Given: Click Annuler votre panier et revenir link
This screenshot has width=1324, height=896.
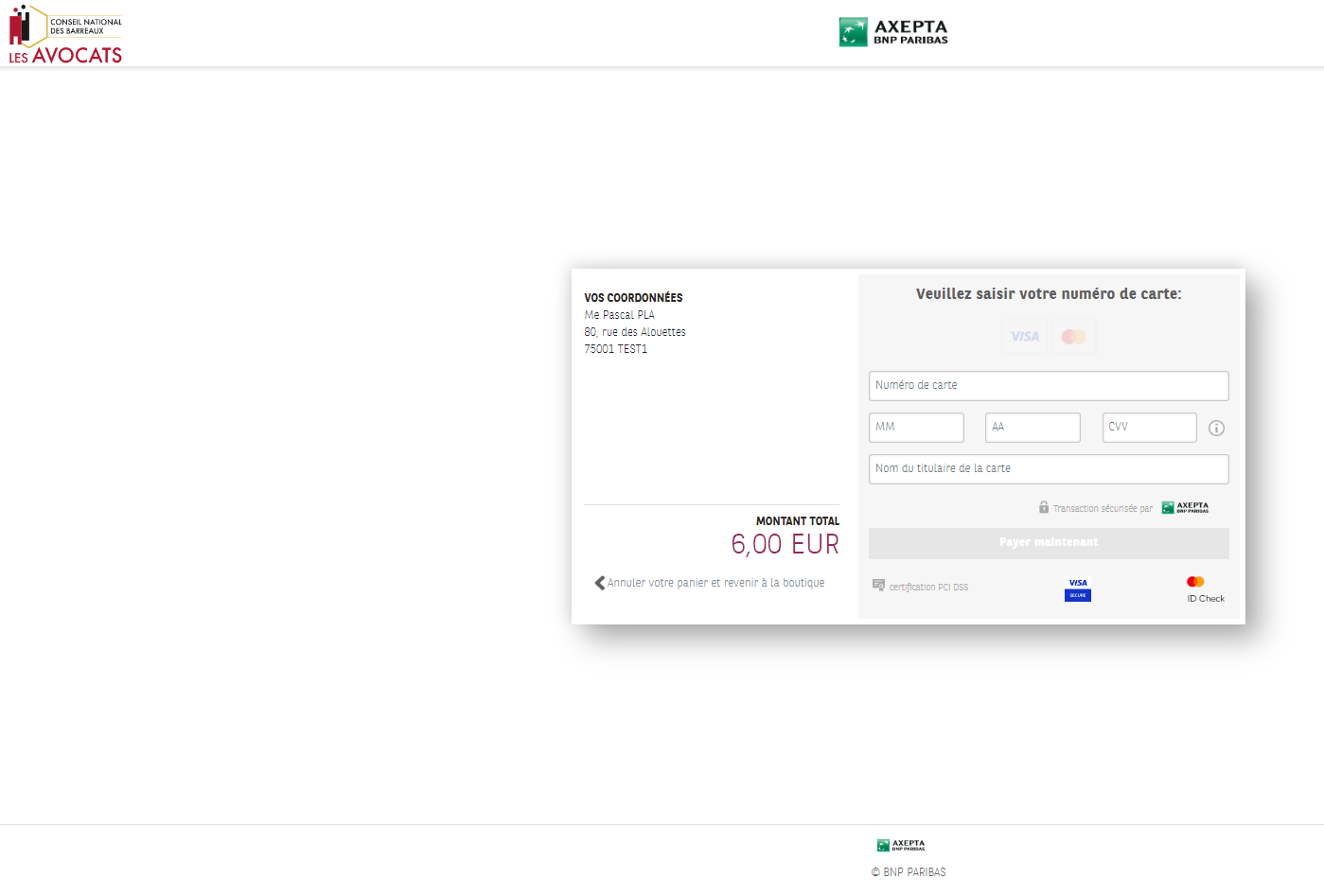Looking at the screenshot, I should click(x=716, y=583).
